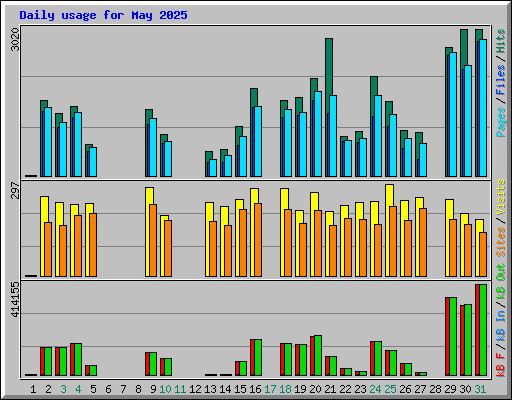Click the day 29 green kB Out bar
The height and width of the screenshot is (400, 512).
(x=453, y=337)
